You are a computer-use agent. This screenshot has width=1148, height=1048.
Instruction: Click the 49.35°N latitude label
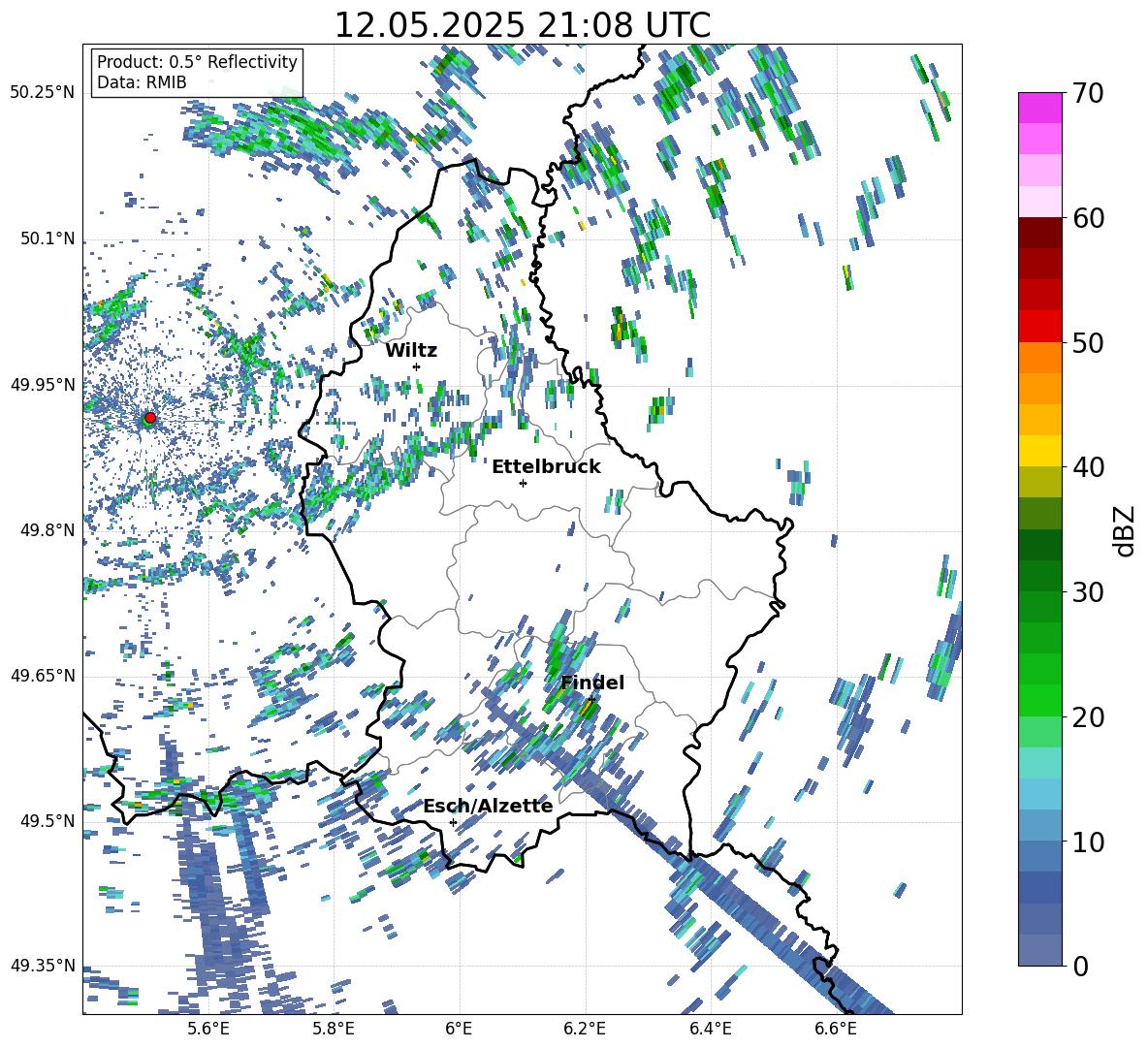click(43, 966)
